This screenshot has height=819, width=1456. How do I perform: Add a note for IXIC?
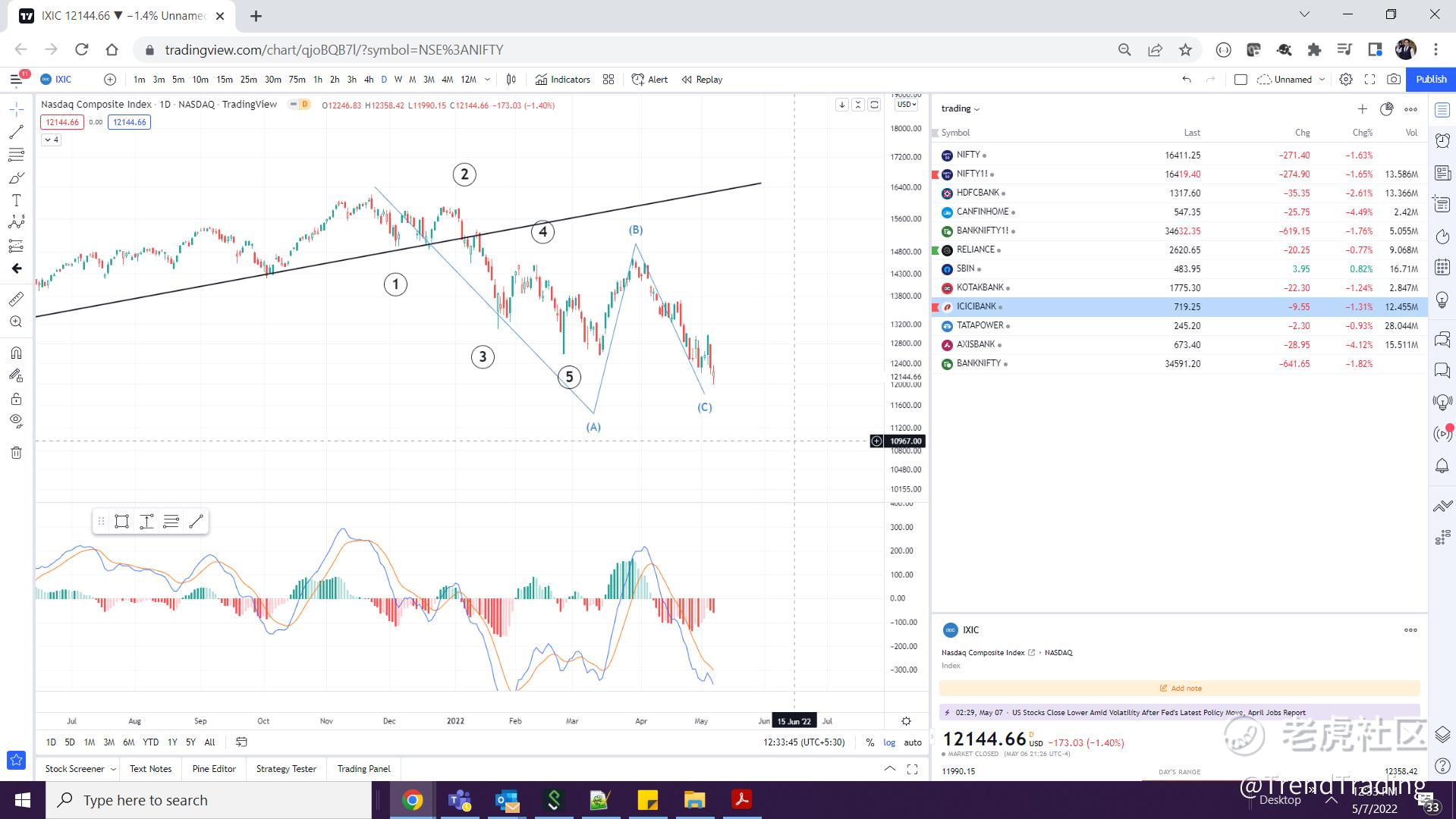pos(1180,689)
